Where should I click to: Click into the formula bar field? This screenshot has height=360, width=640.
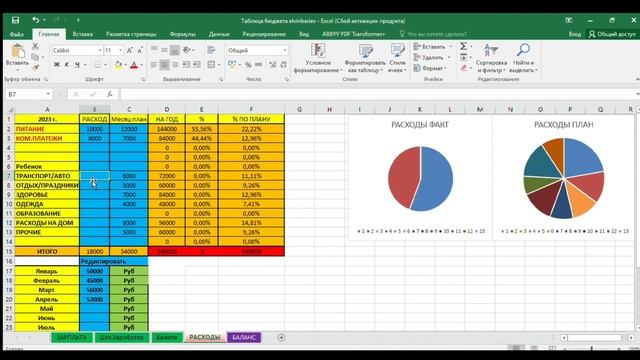378,94
